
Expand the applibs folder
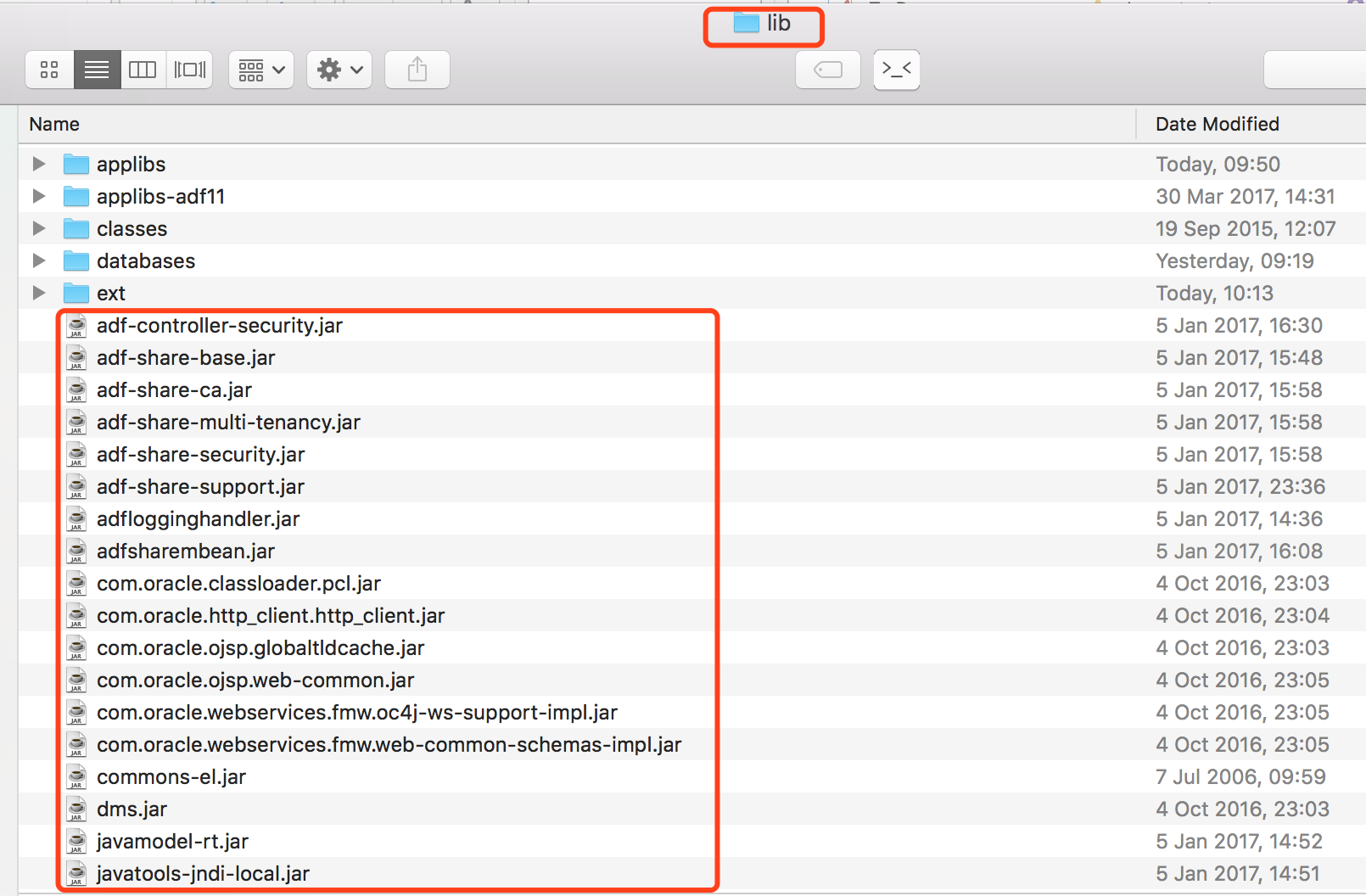pyautogui.click(x=39, y=164)
